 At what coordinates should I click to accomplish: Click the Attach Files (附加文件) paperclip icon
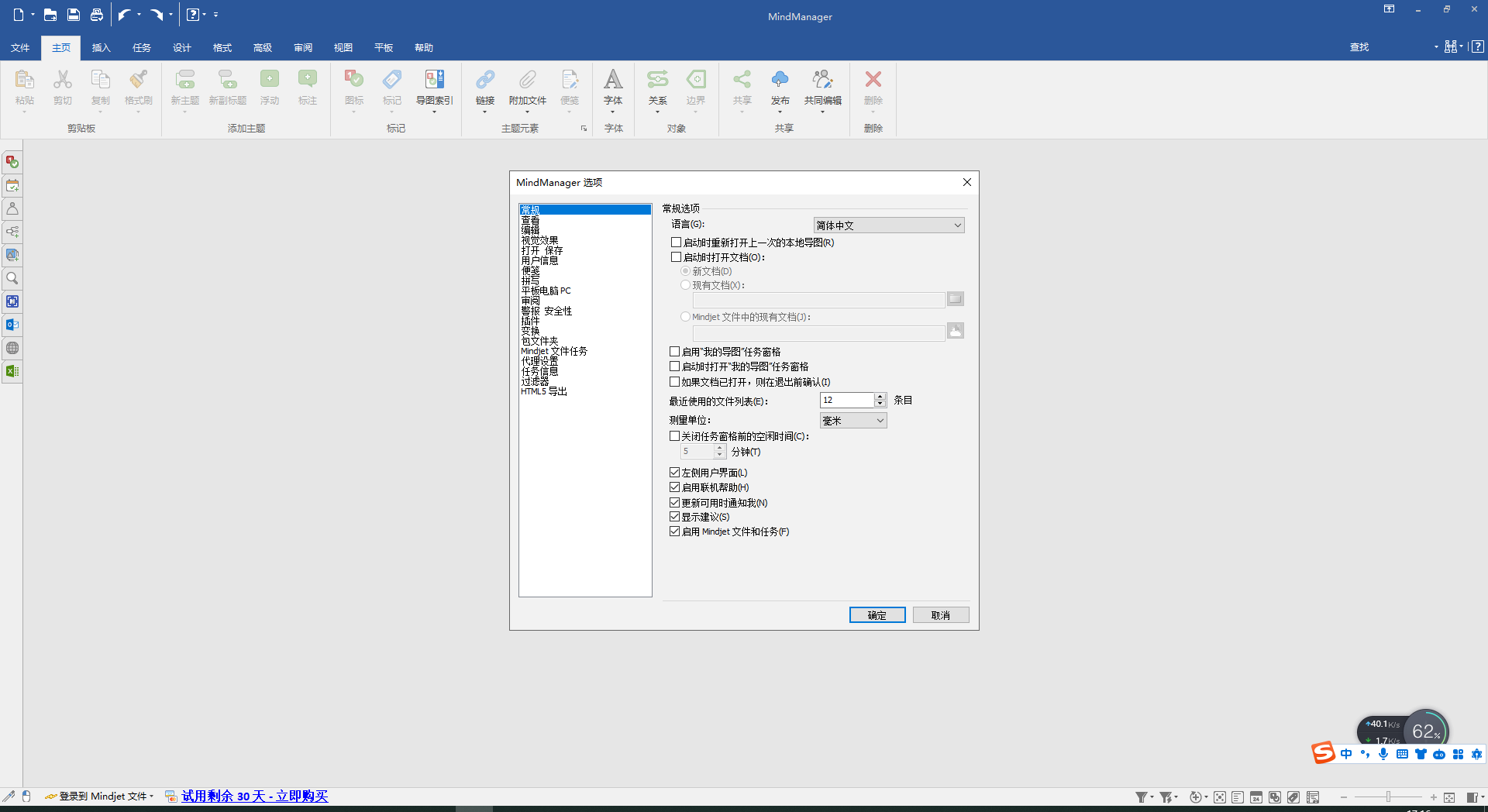[528, 80]
